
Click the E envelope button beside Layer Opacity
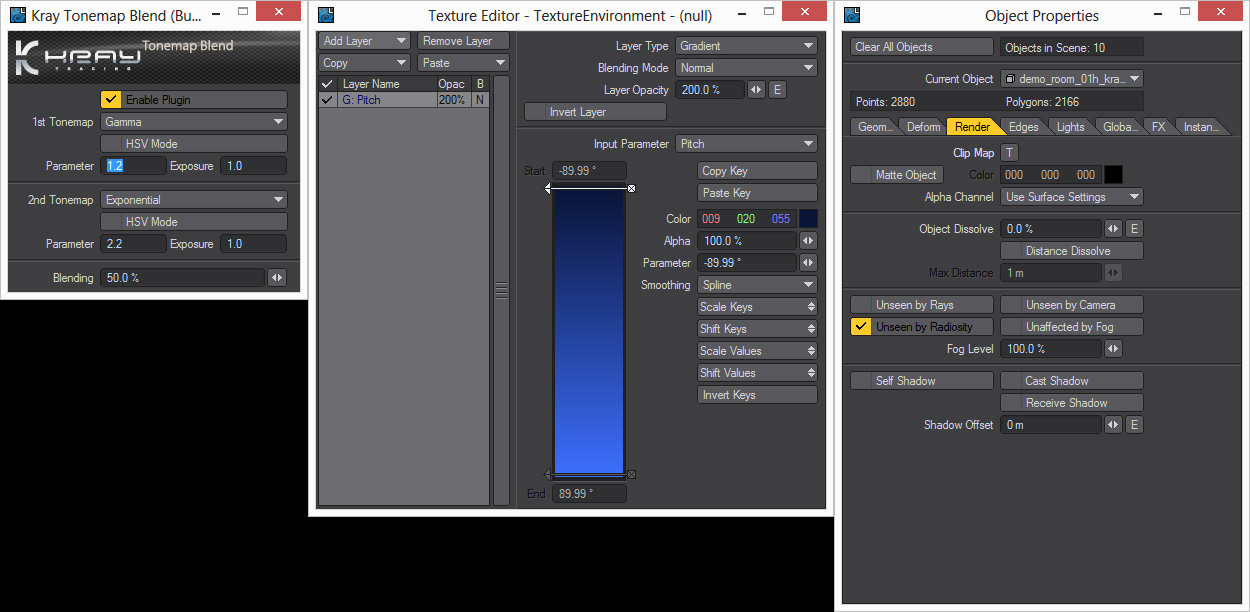coord(777,90)
